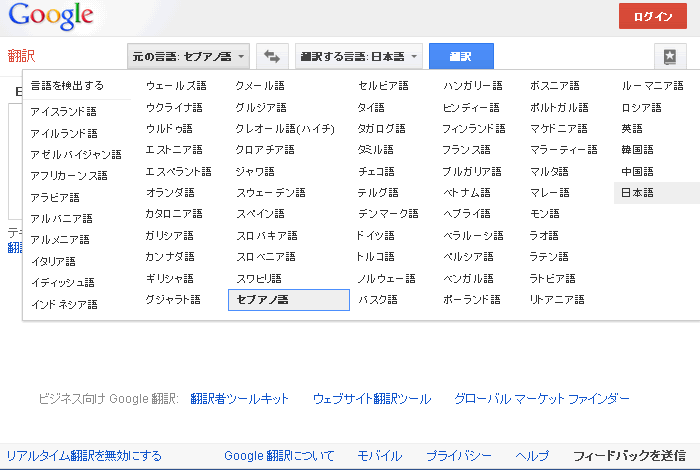Viewport: 700px width, 470px height.
Task: Choose アルバニア語 language
Action: click(61, 219)
